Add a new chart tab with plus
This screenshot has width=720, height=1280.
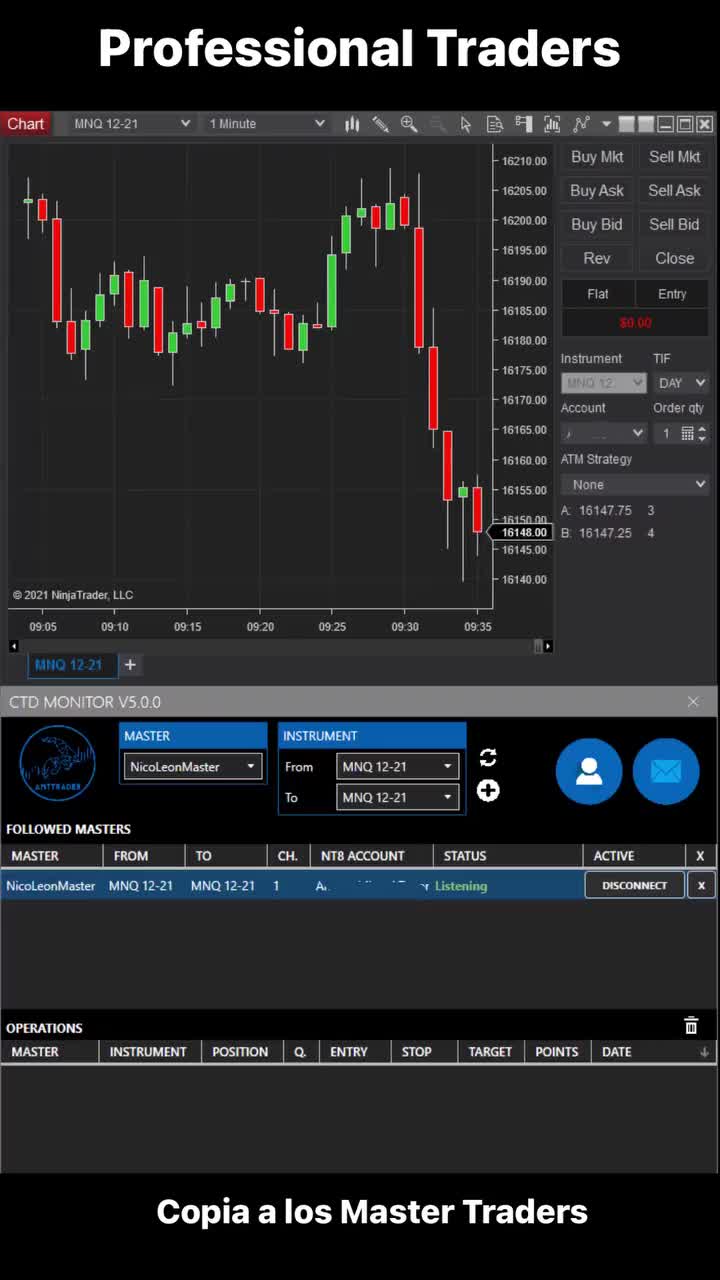point(130,665)
